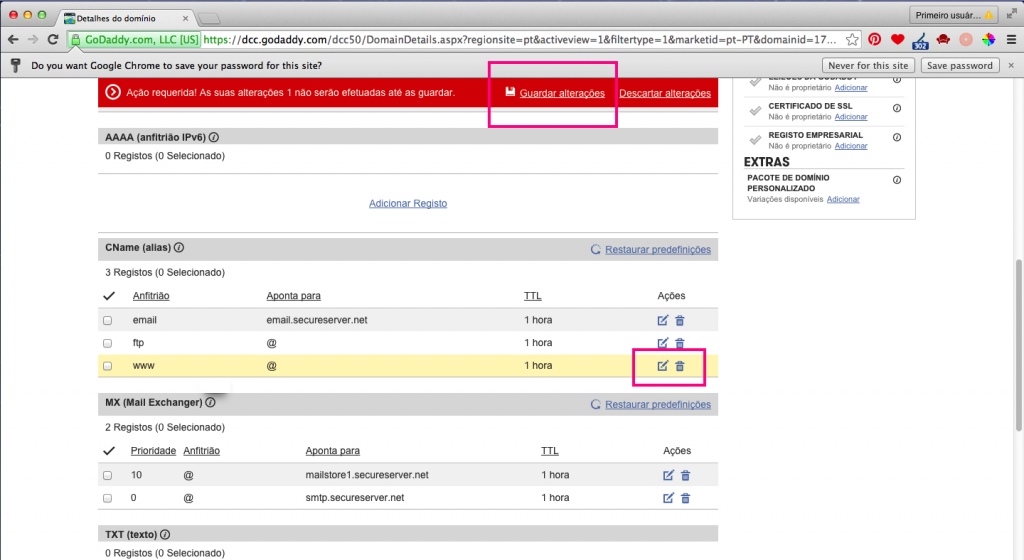This screenshot has height=560, width=1024.
Task: Click the Save password button
Action: point(959,65)
